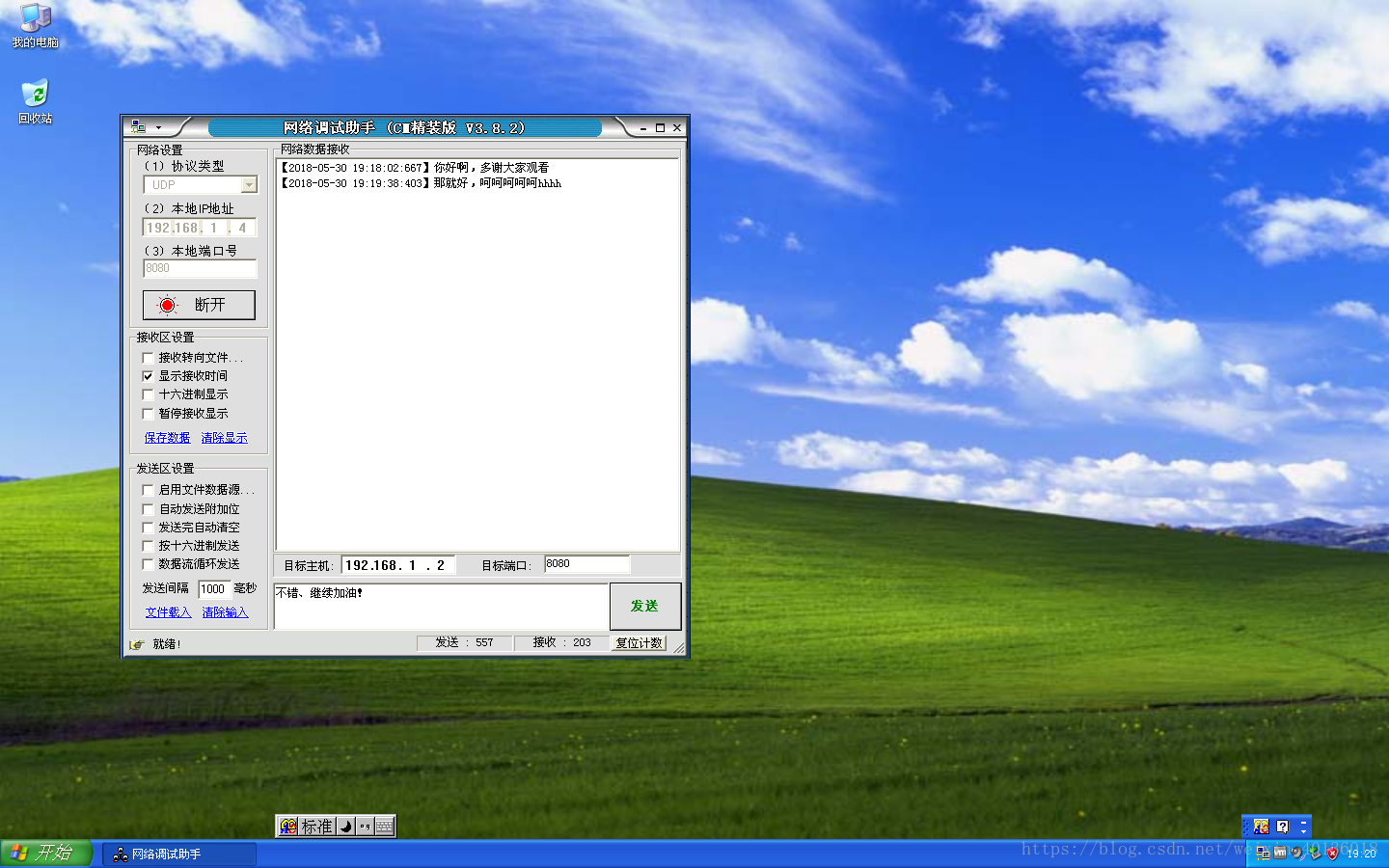The image size is (1389, 868).
Task: Expand the title bar dropdown arrow
Action: 158,127
